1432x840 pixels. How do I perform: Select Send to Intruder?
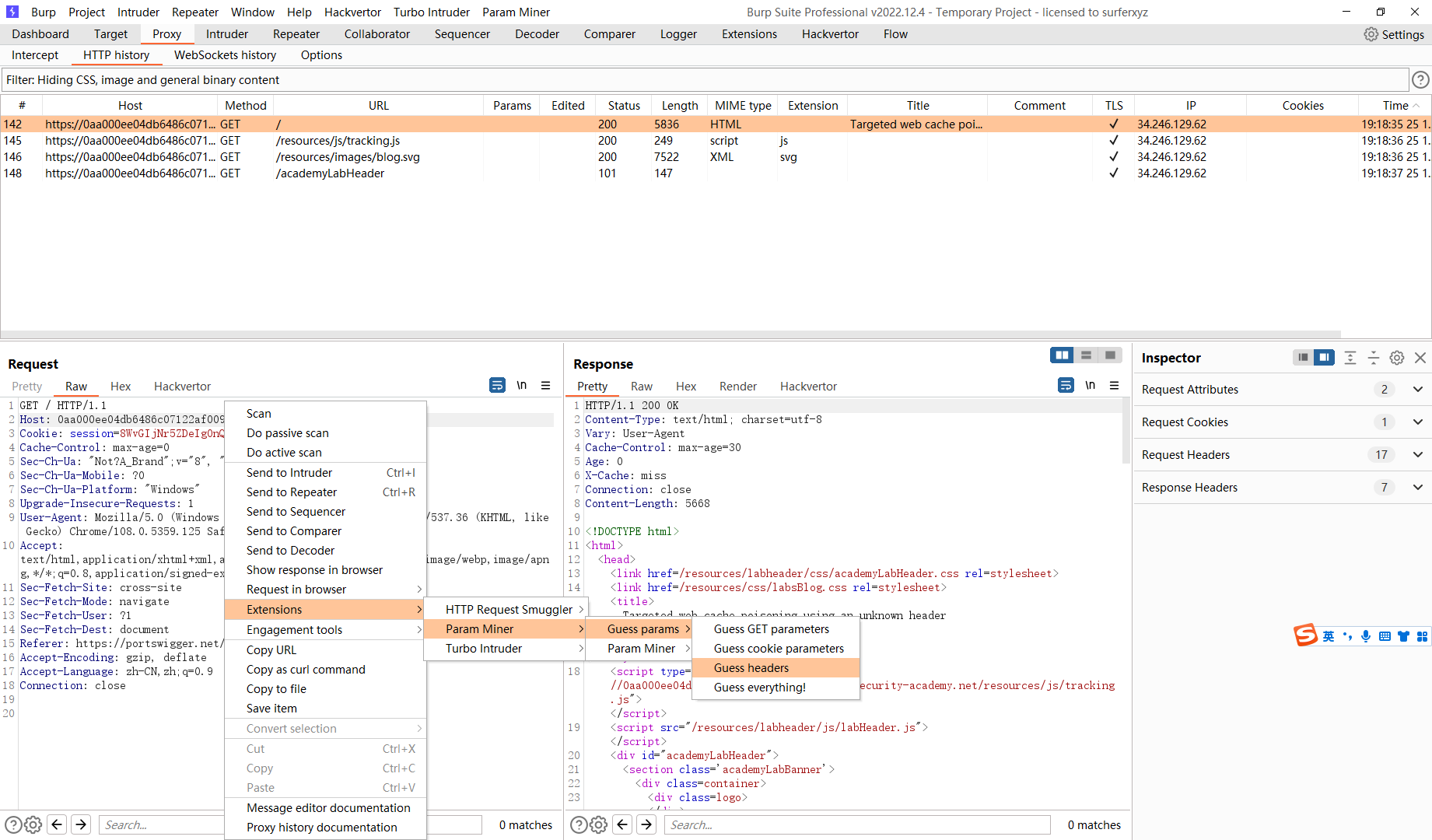(325, 473)
